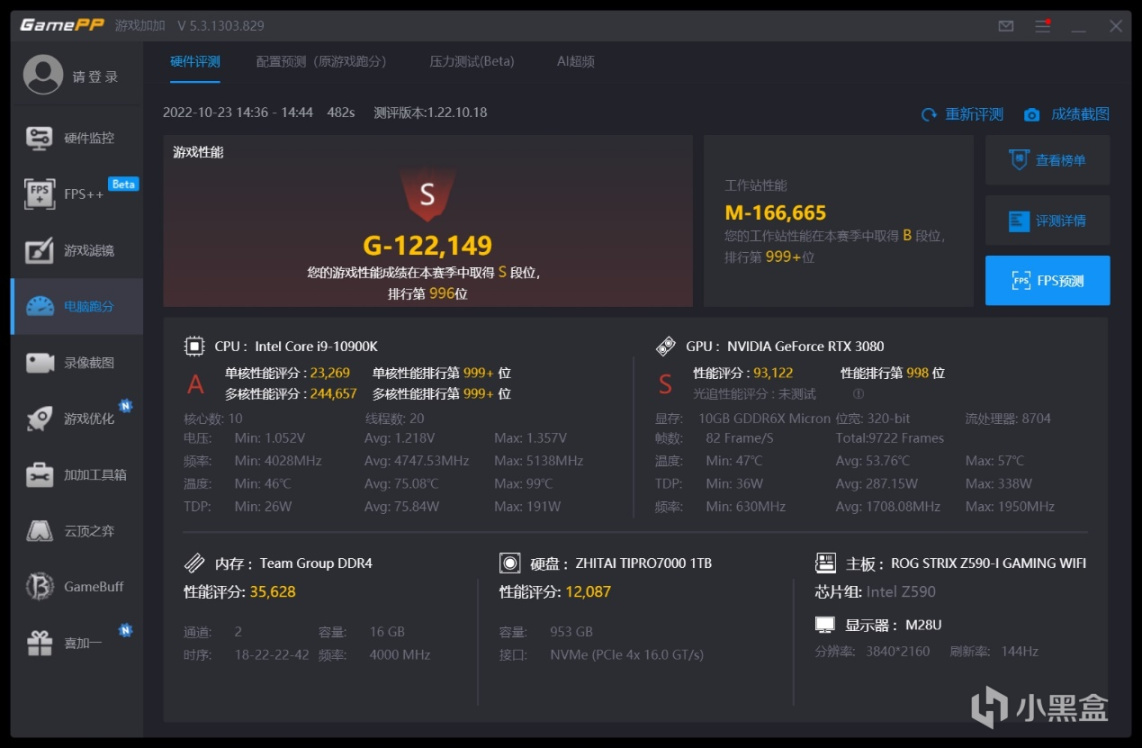
Task: Click disk score 12,087
Action: (588, 591)
